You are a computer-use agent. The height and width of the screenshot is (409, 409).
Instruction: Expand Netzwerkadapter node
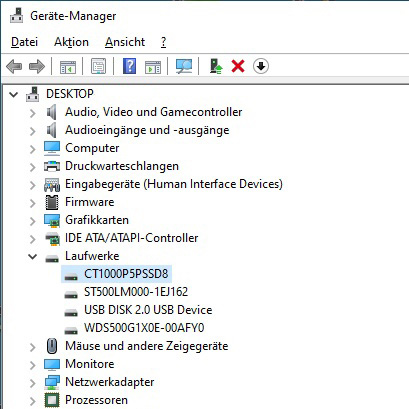[32, 383]
